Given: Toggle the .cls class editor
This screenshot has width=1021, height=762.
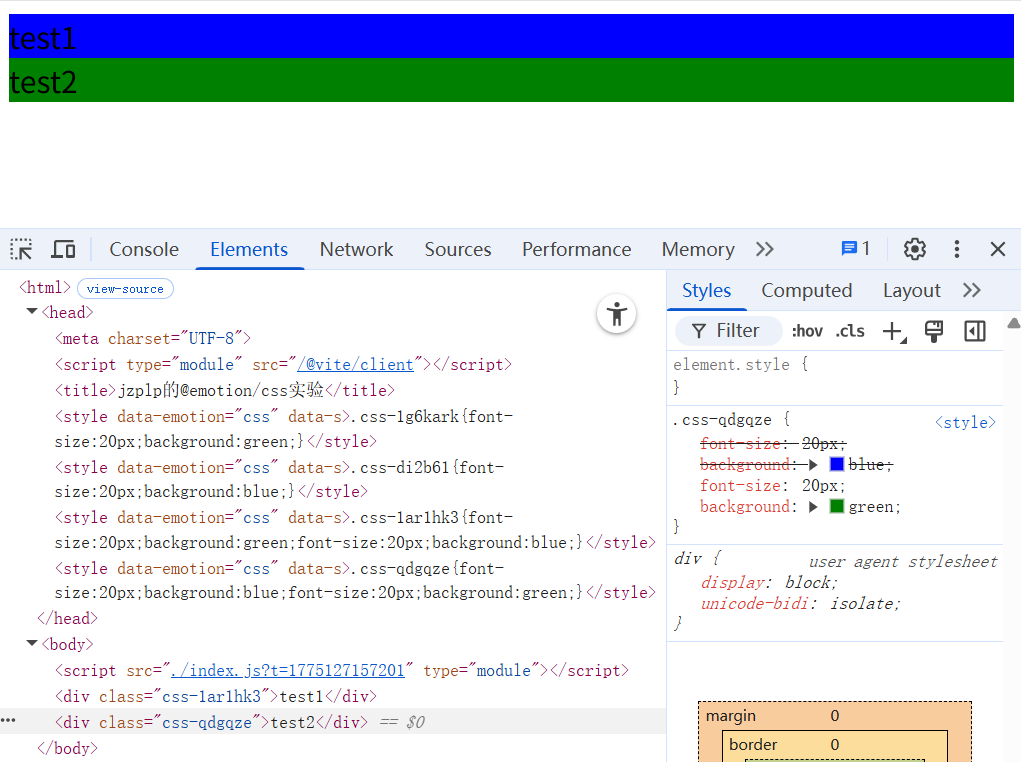Looking at the screenshot, I should 850,331.
